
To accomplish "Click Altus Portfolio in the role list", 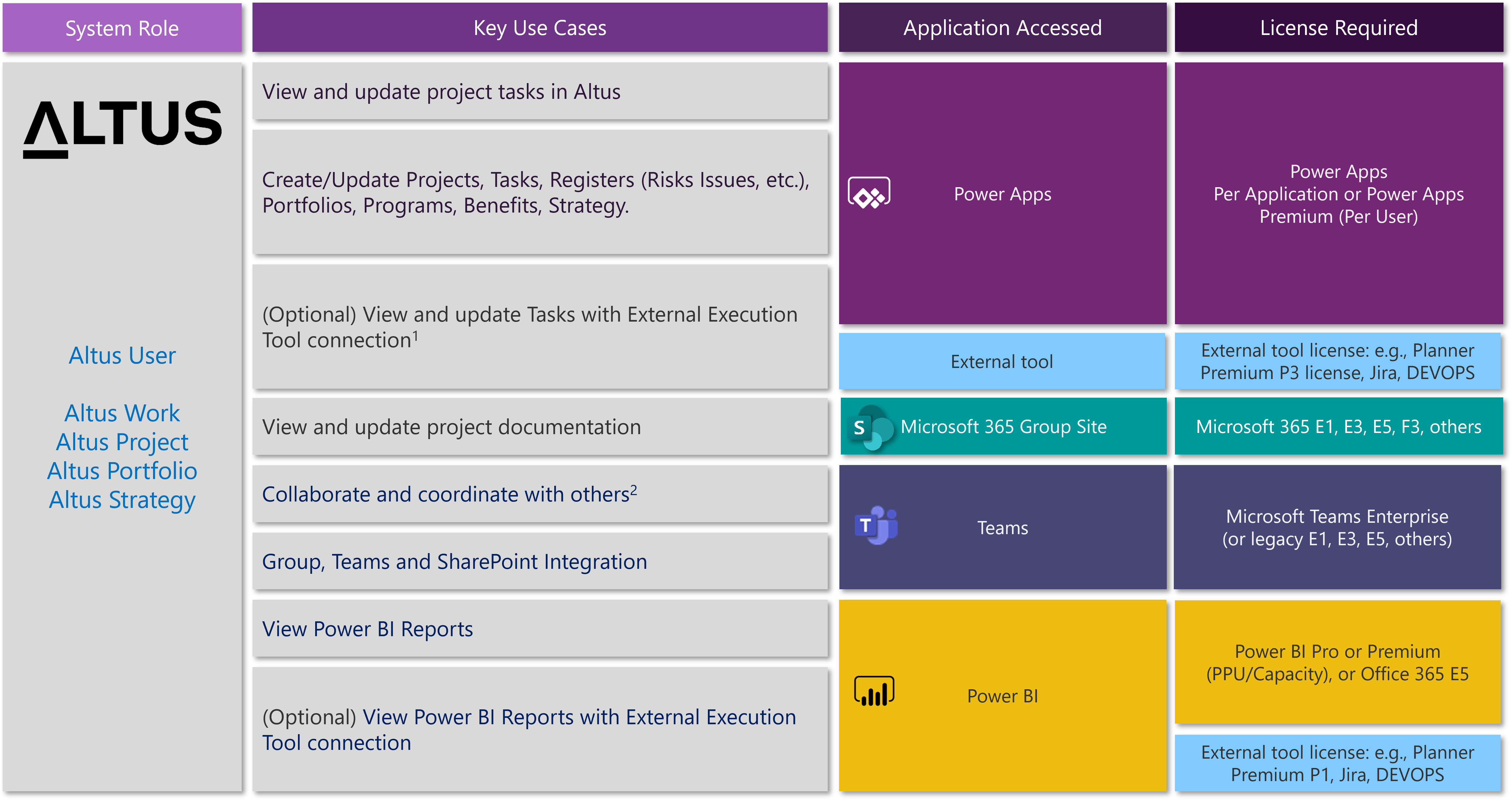I will point(122,471).
